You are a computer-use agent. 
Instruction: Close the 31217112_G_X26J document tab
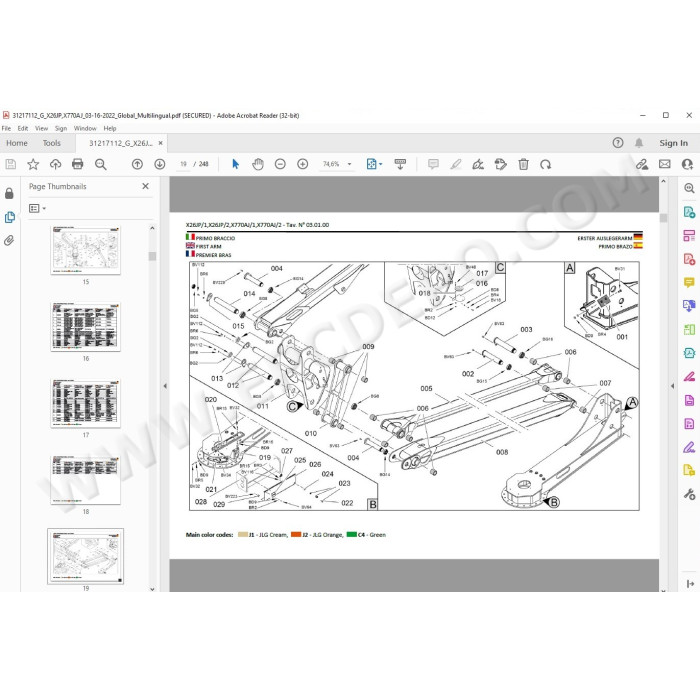pos(161,143)
